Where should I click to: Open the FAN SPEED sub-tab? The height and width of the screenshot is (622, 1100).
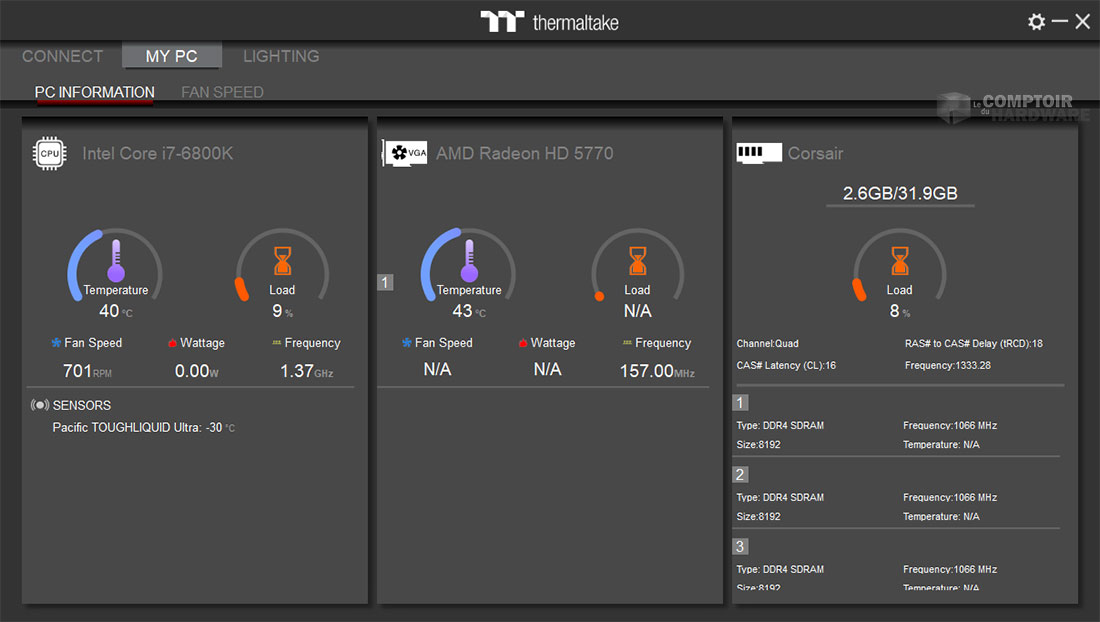coord(222,92)
